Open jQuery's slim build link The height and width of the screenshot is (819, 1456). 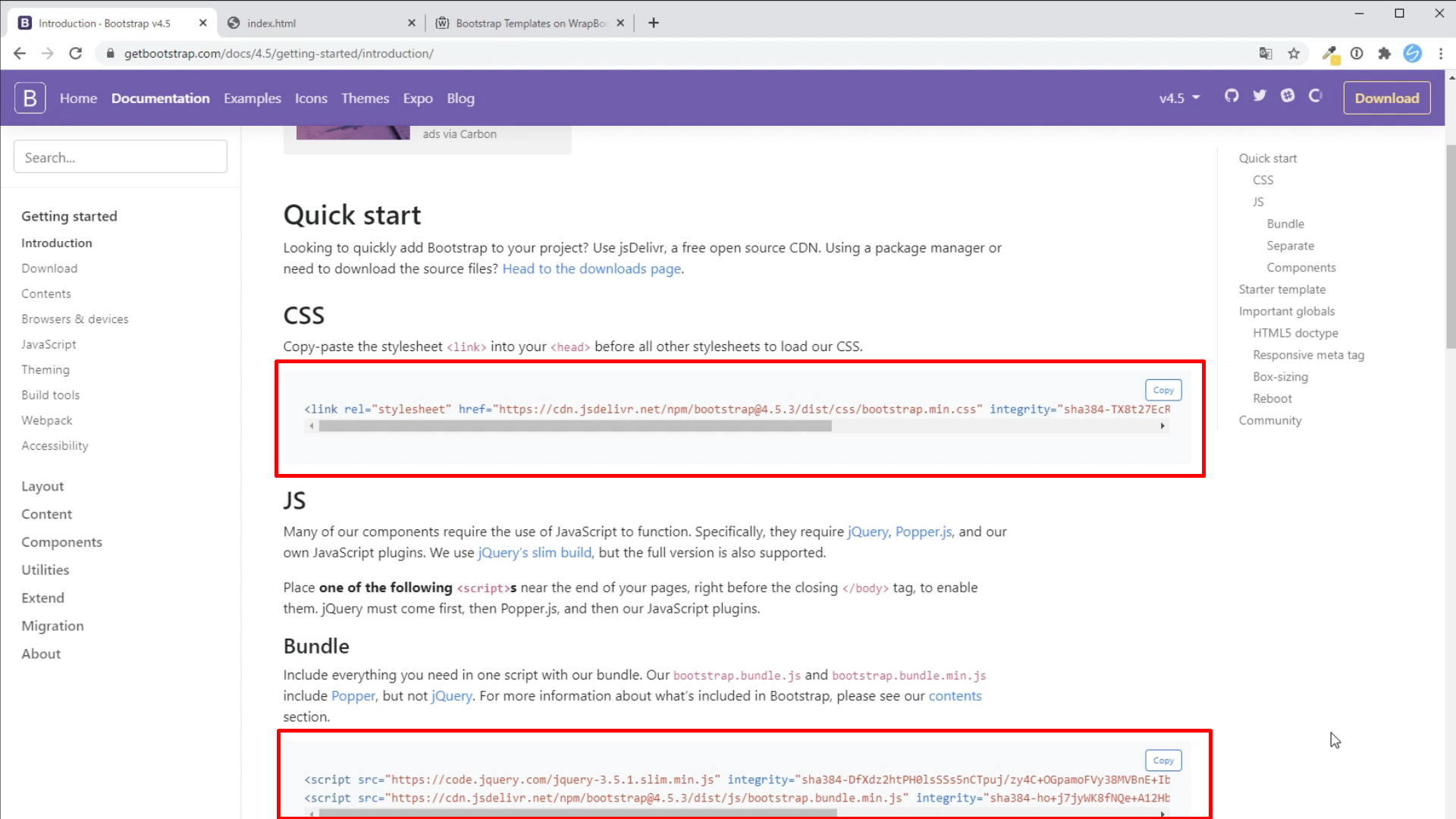click(x=535, y=552)
